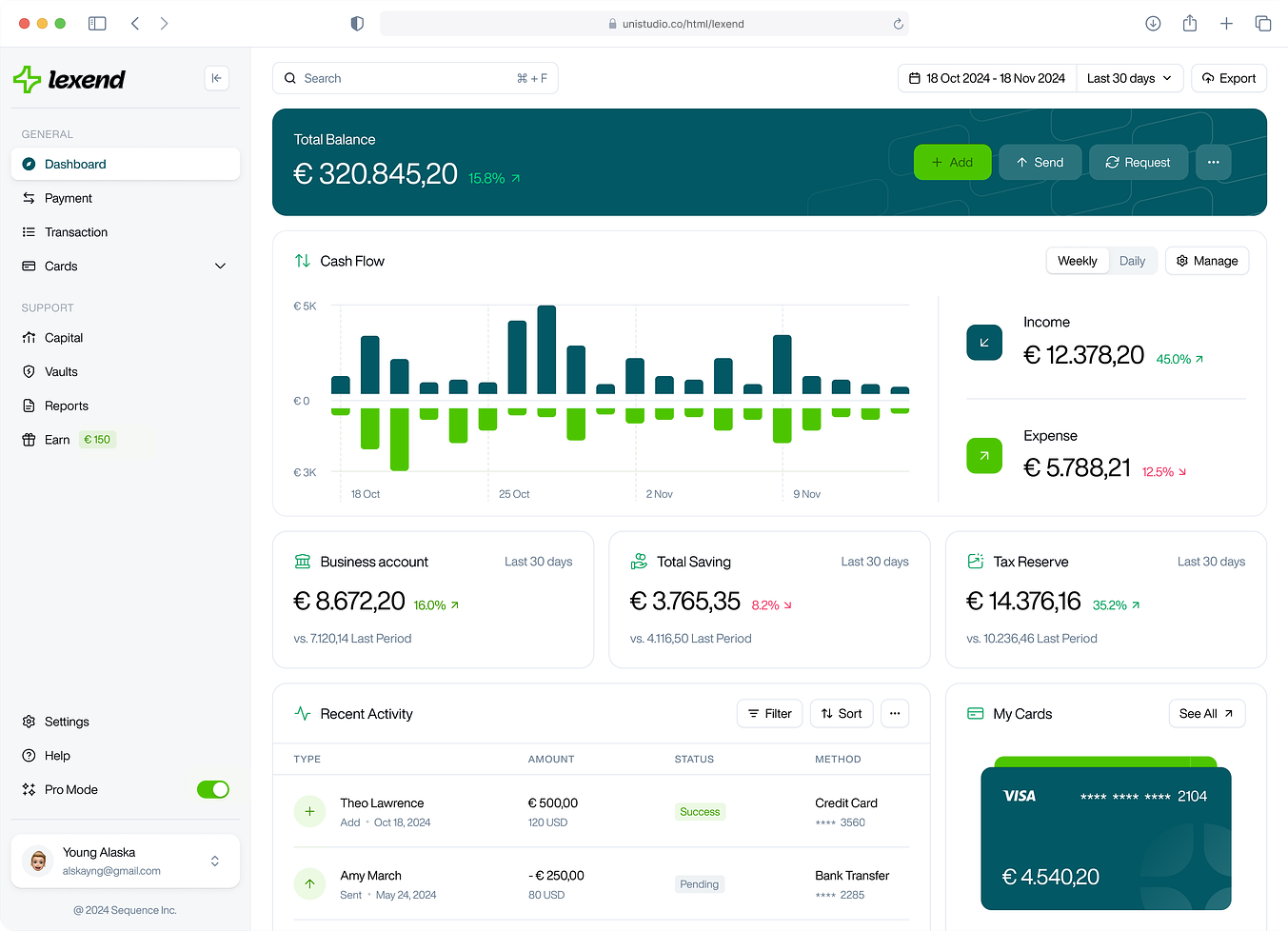This screenshot has height=931, width=1288.
Task: Open the Last 30 days dropdown
Action: pyautogui.click(x=1129, y=78)
